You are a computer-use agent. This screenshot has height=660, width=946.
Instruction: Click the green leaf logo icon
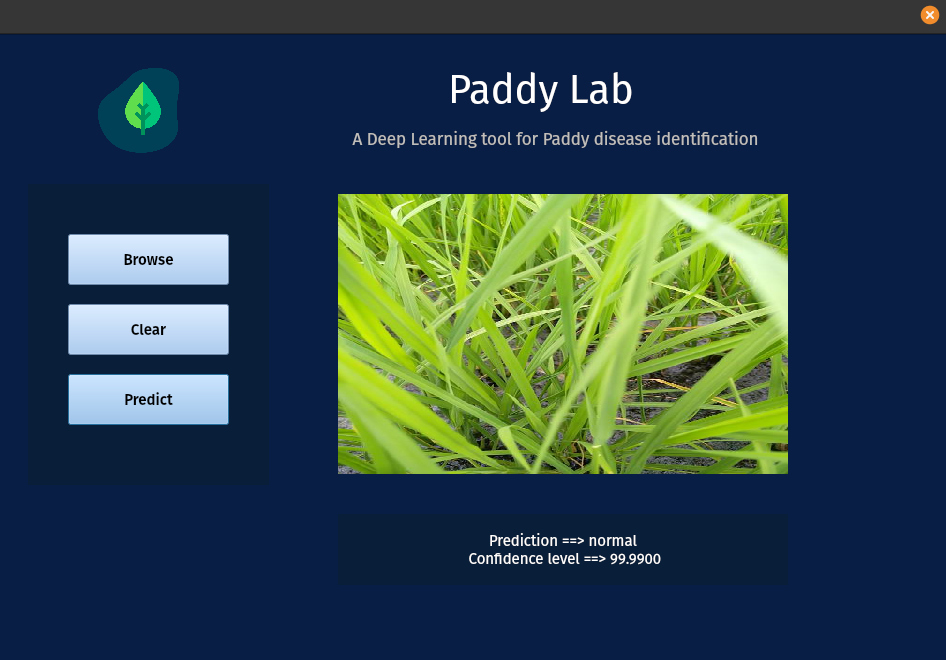[143, 107]
